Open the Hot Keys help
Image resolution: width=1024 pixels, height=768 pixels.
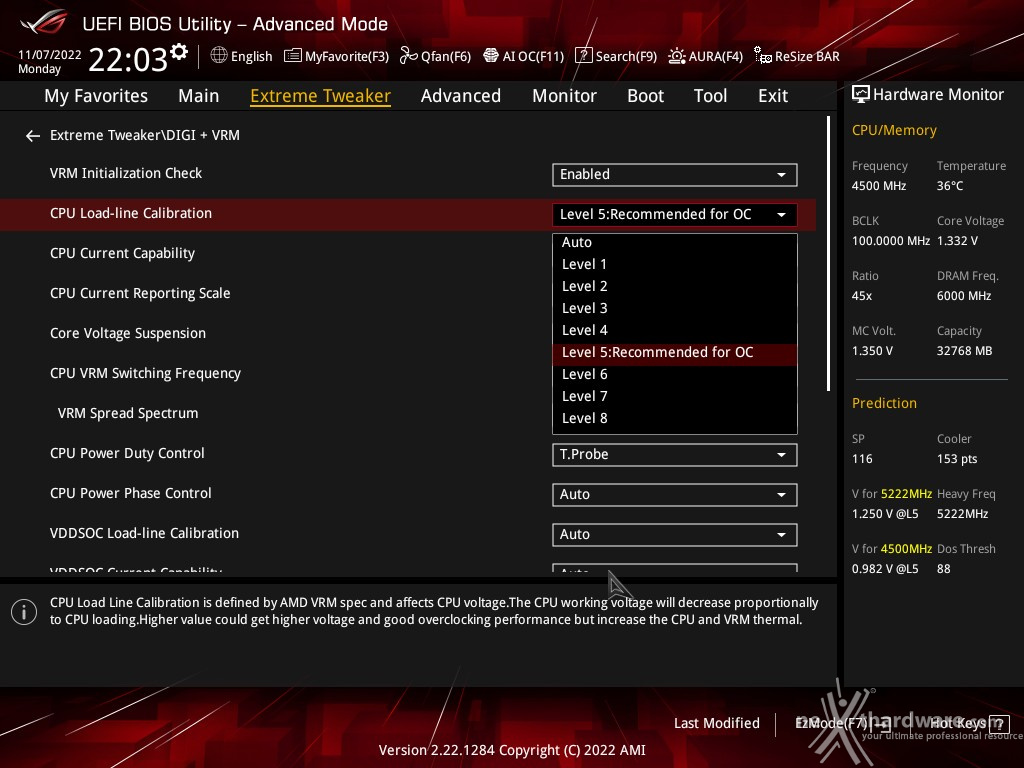[969, 724]
